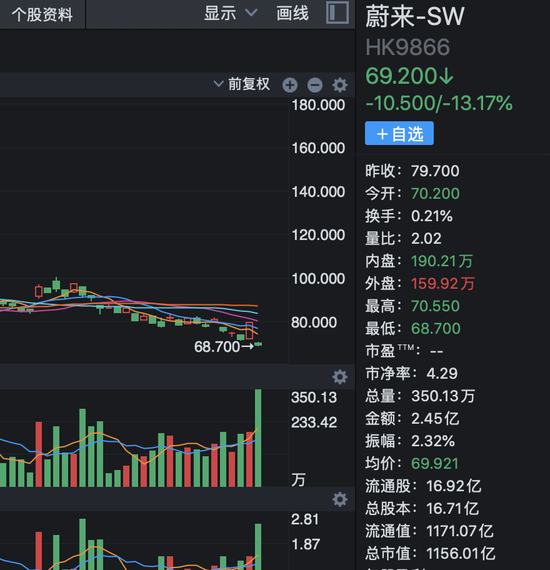The image size is (550, 570).
Task: Click the 233.42 volume axis label
Action: [x=314, y=422]
